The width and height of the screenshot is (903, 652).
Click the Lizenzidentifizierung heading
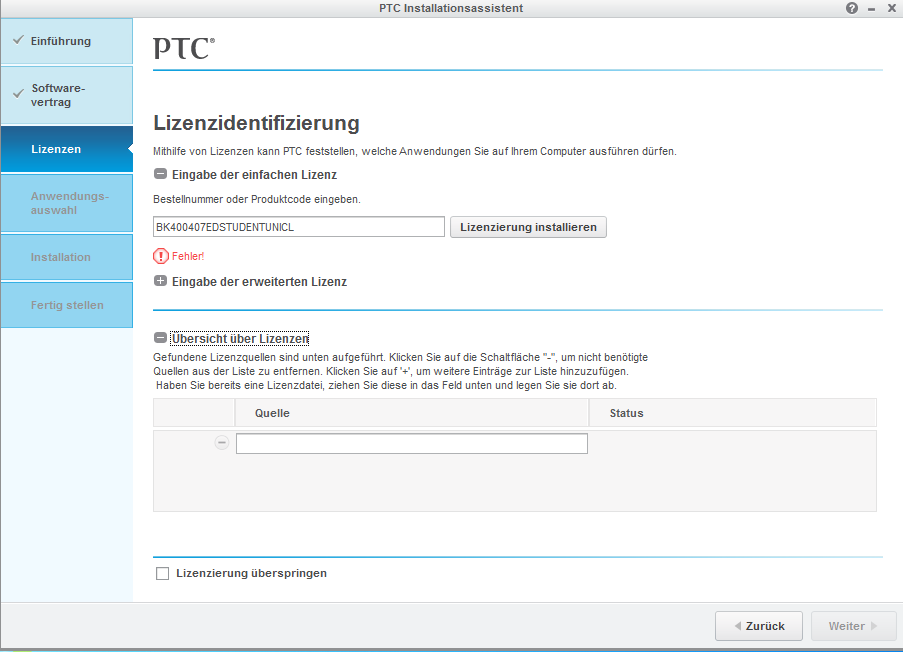256,123
